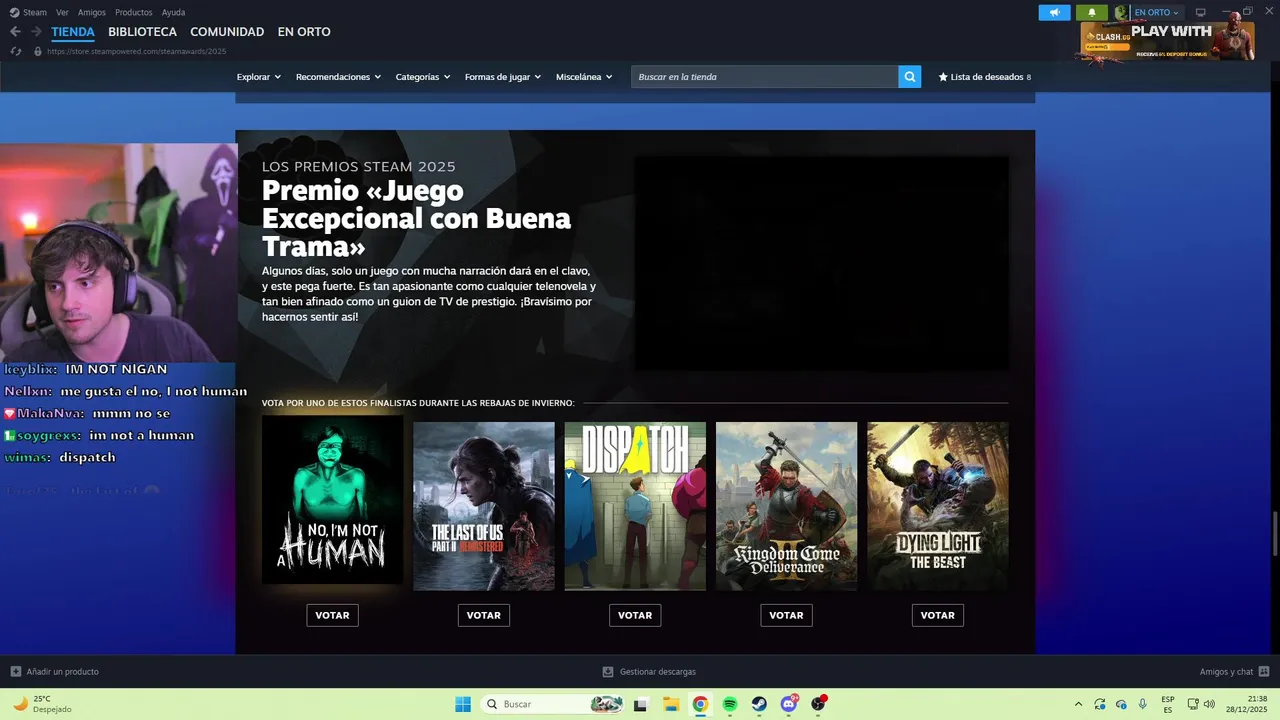Go forward with the Steam forward arrow
Screen dimensions: 1280x720
(x=36, y=32)
